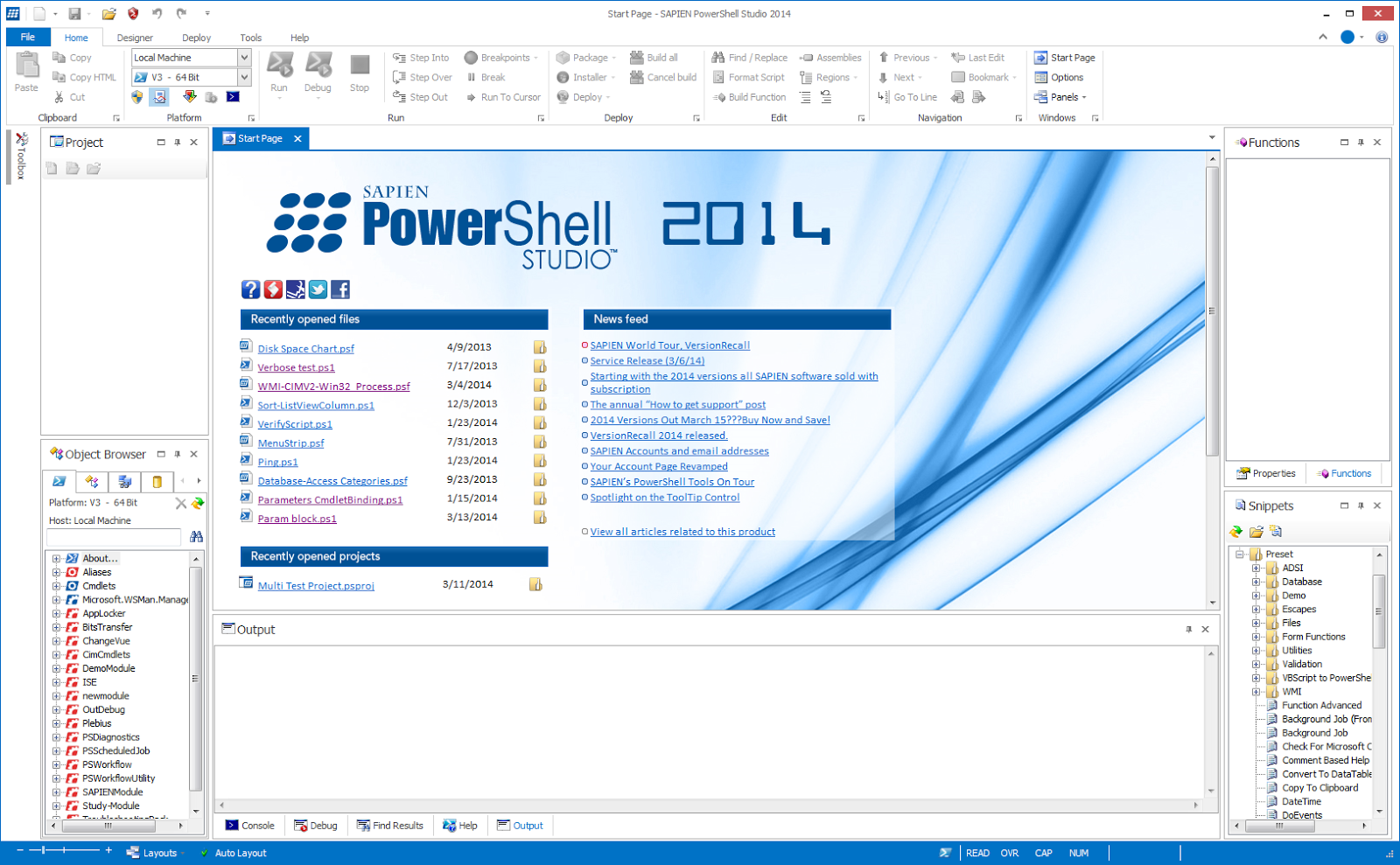Click the red SAPIEN icon on Start Page
1400x865 pixels.
[x=273, y=289]
